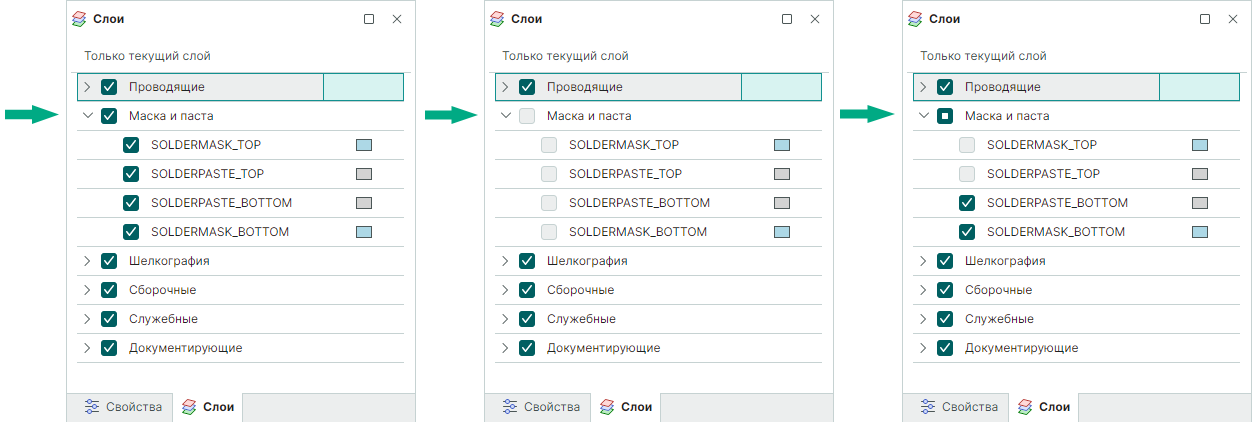Expand the Документирующие group in the right panel
Image resolution: width=1252 pixels, height=422 pixels.
[x=923, y=348]
